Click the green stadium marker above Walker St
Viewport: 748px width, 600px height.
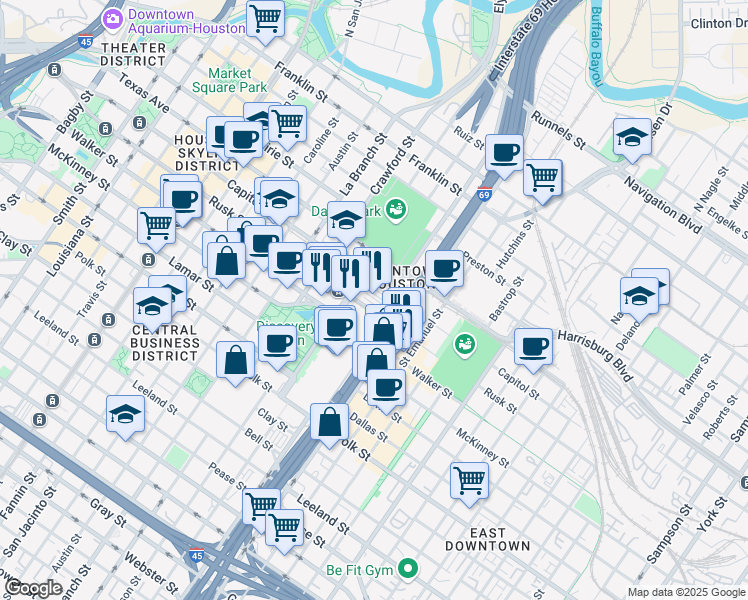464,345
